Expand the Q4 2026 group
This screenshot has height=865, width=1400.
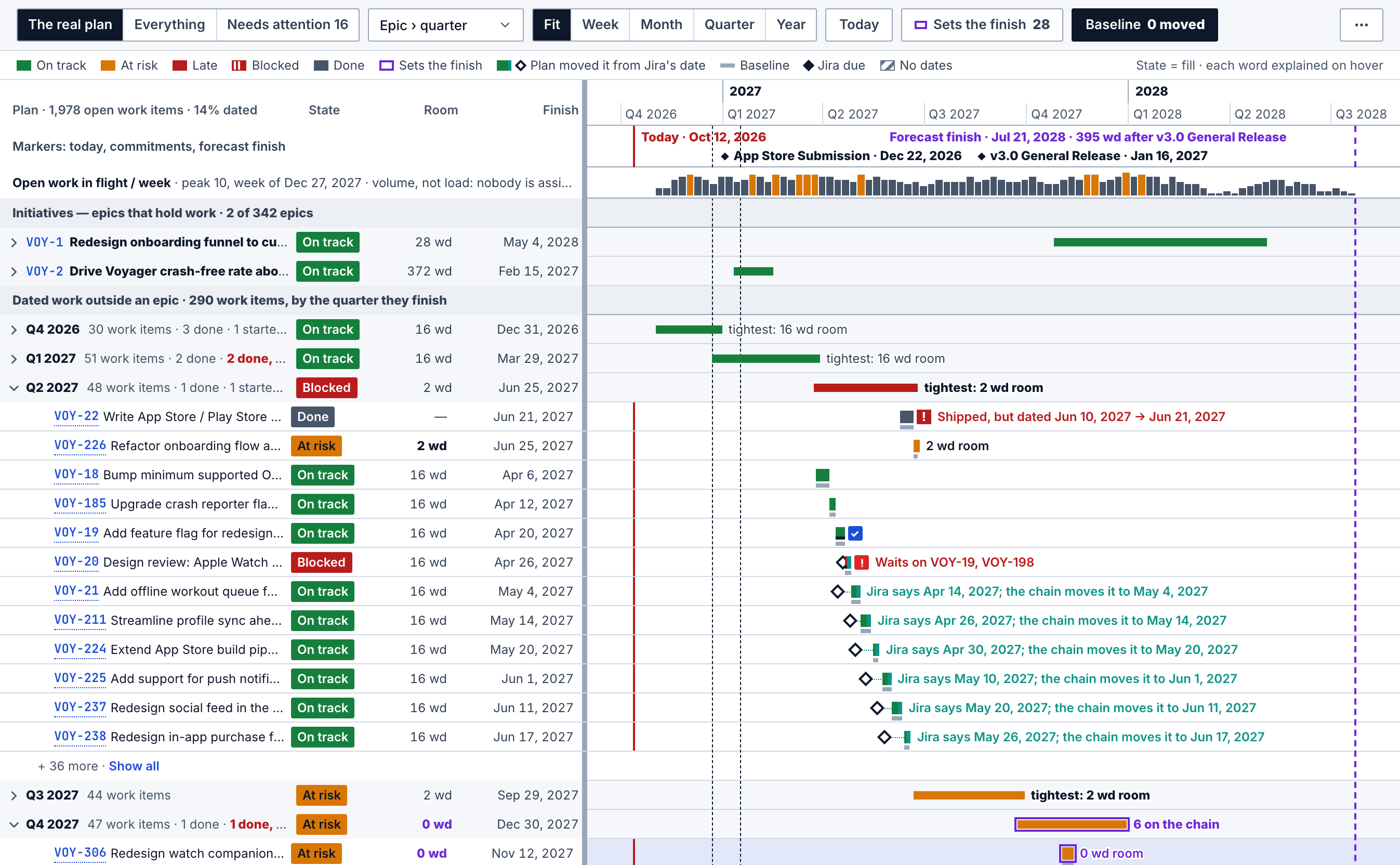(15, 330)
